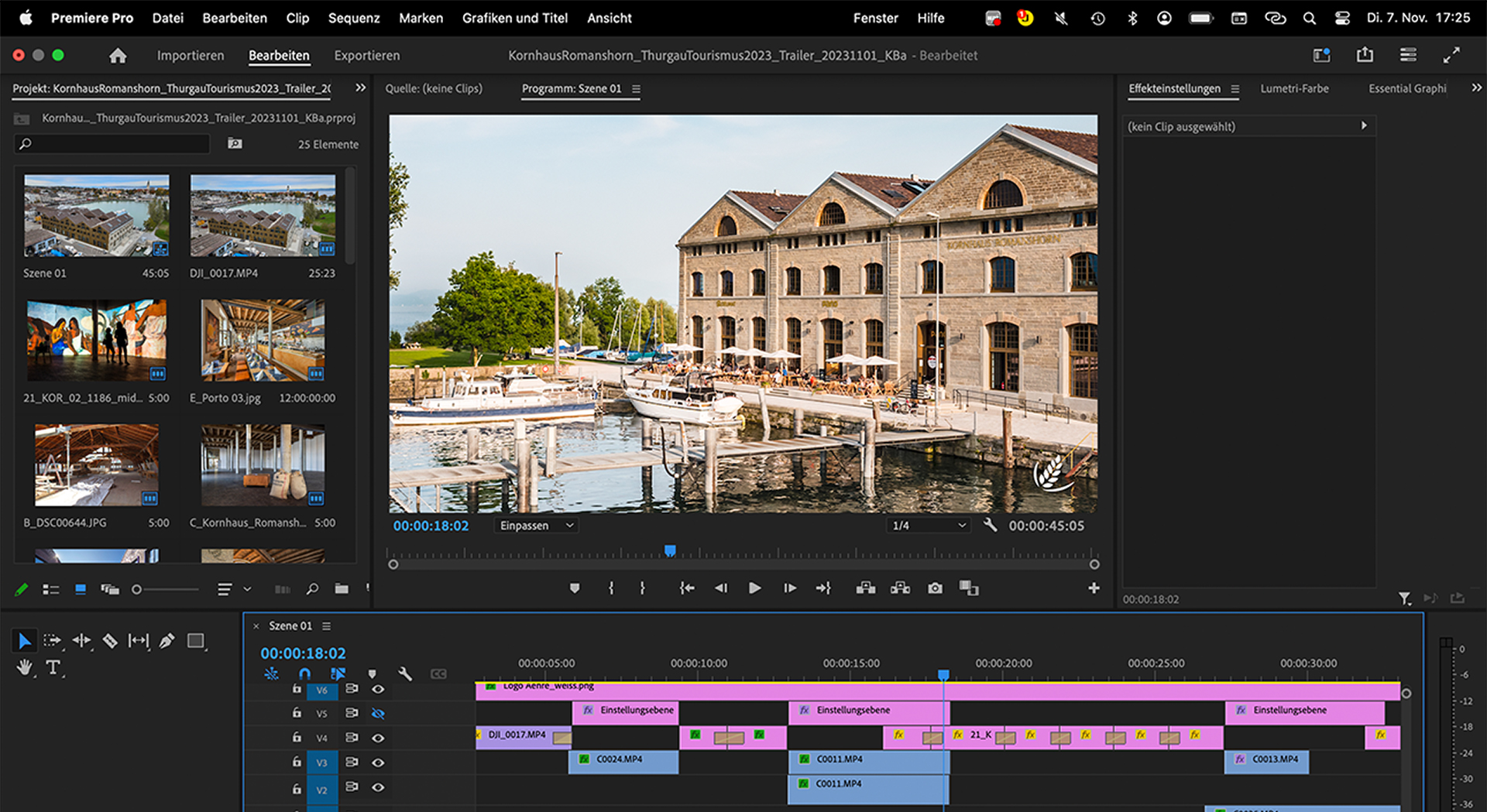1487x812 pixels.
Task: Open the 1/4 playback resolution dropdown
Action: click(x=927, y=526)
